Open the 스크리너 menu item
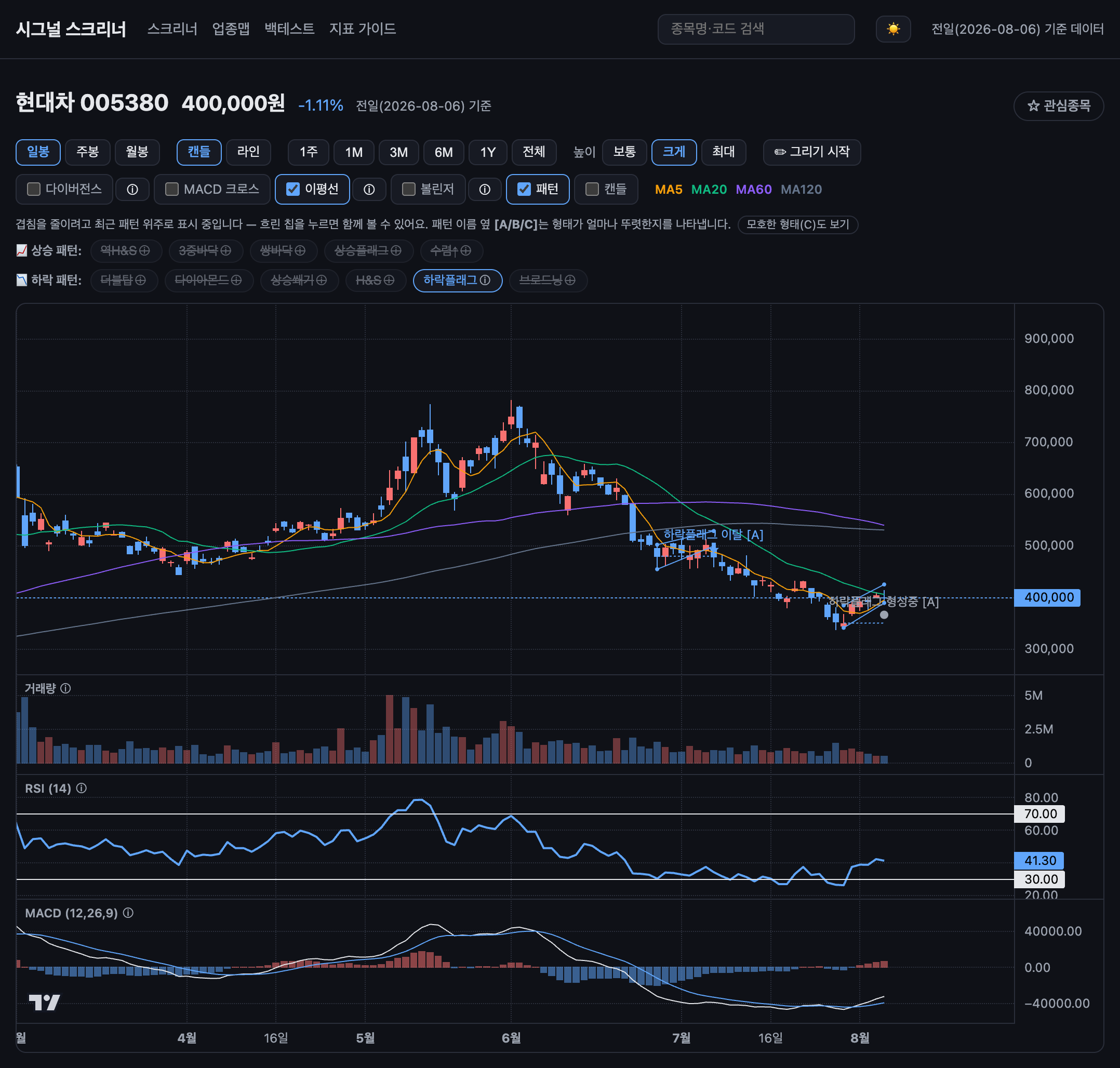 pyautogui.click(x=172, y=29)
